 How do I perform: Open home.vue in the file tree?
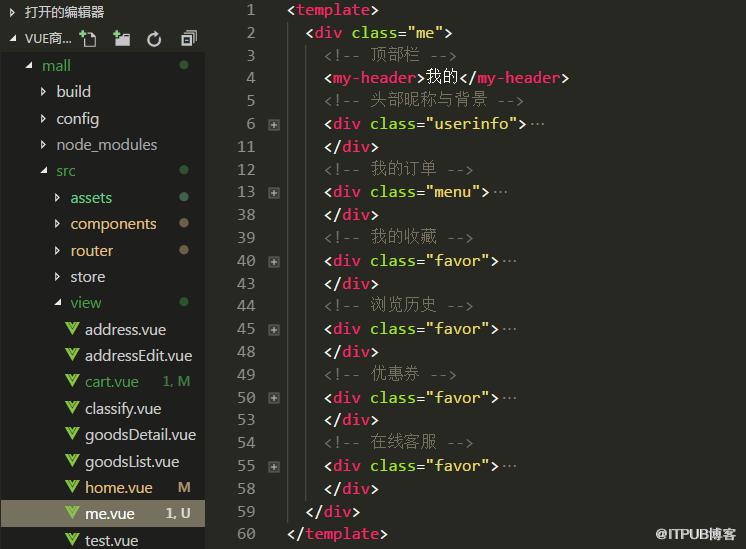point(118,488)
